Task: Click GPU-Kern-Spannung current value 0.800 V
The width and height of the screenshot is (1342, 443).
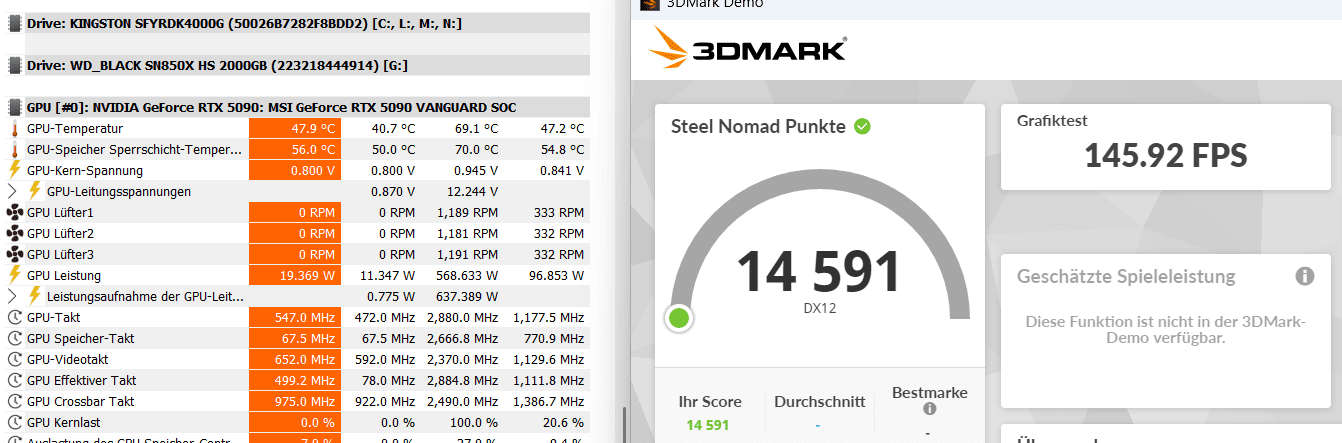Action: pyautogui.click(x=294, y=170)
